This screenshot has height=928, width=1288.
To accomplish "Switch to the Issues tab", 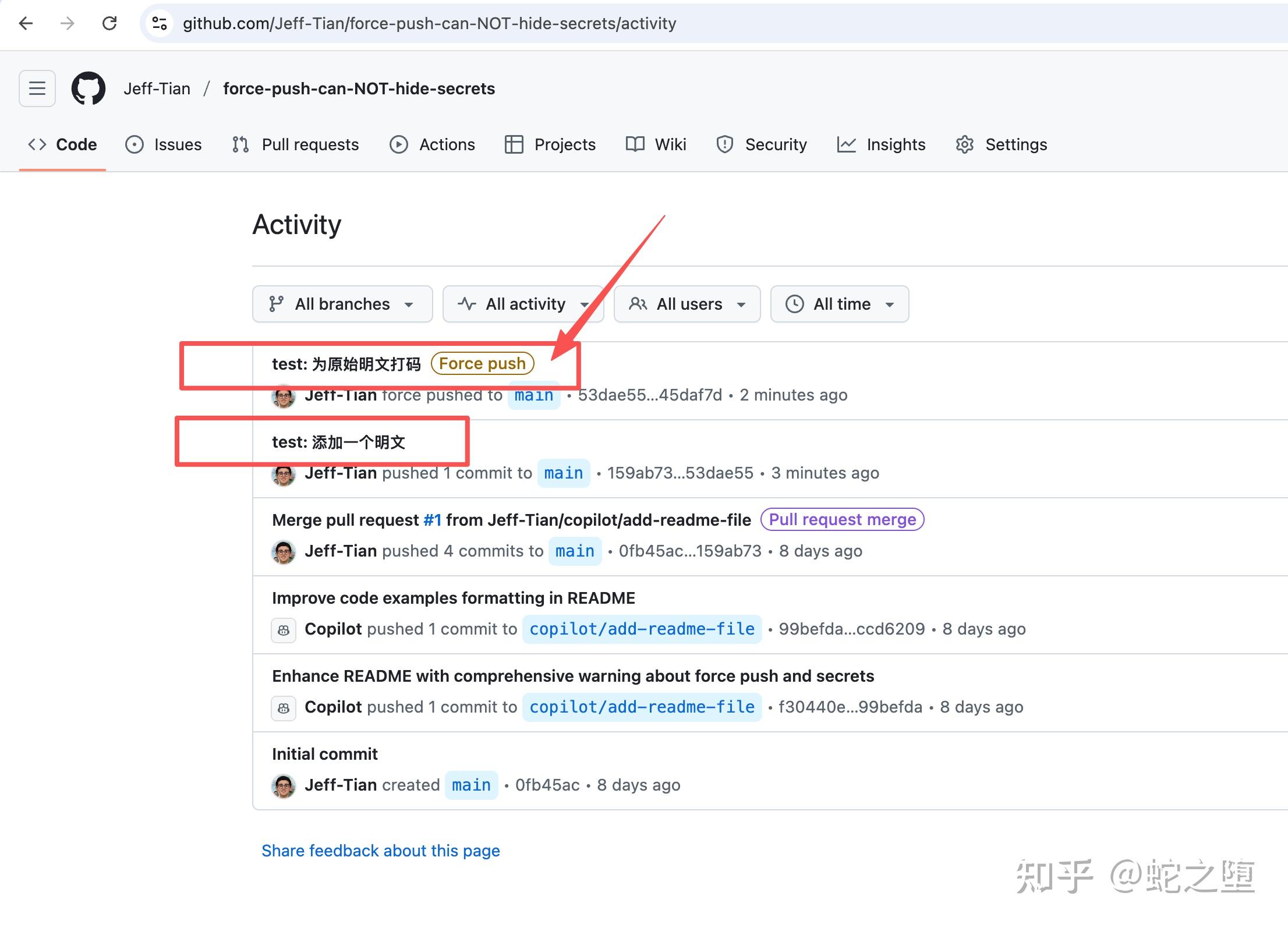I will [164, 144].
